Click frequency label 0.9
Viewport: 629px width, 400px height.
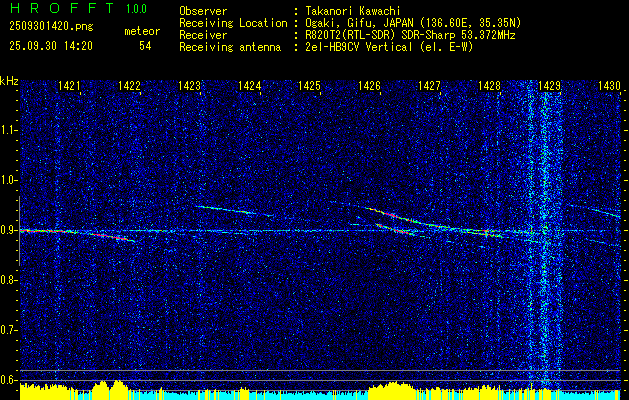point(9,230)
